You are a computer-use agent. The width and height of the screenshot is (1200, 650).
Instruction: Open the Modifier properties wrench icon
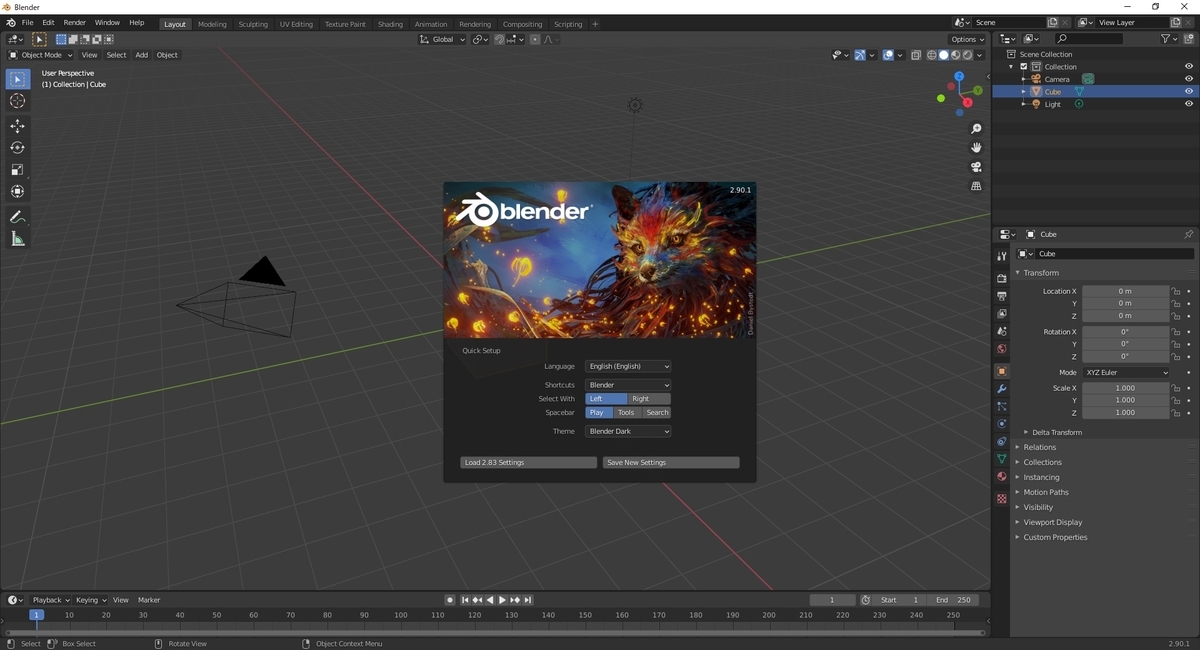click(x=1001, y=389)
